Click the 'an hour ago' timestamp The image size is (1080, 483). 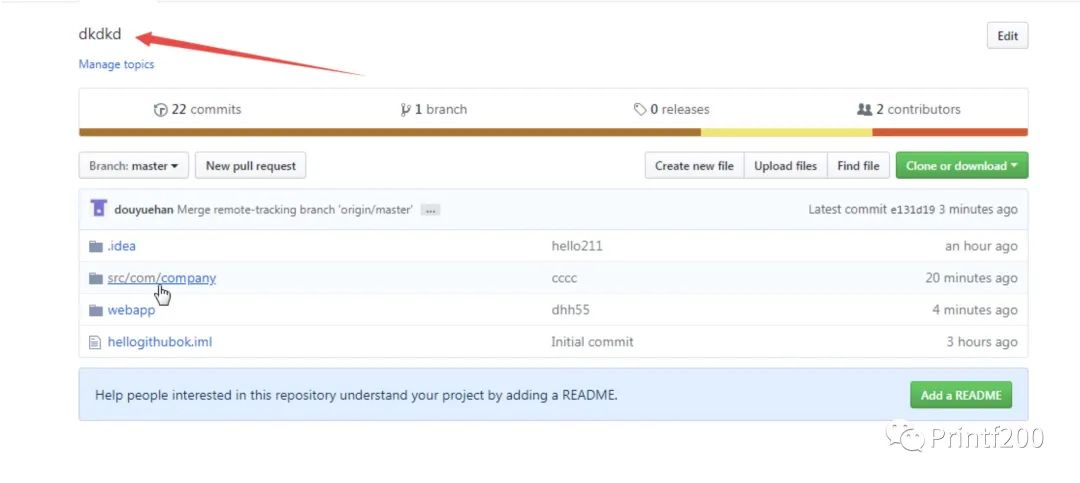[x=981, y=246]
